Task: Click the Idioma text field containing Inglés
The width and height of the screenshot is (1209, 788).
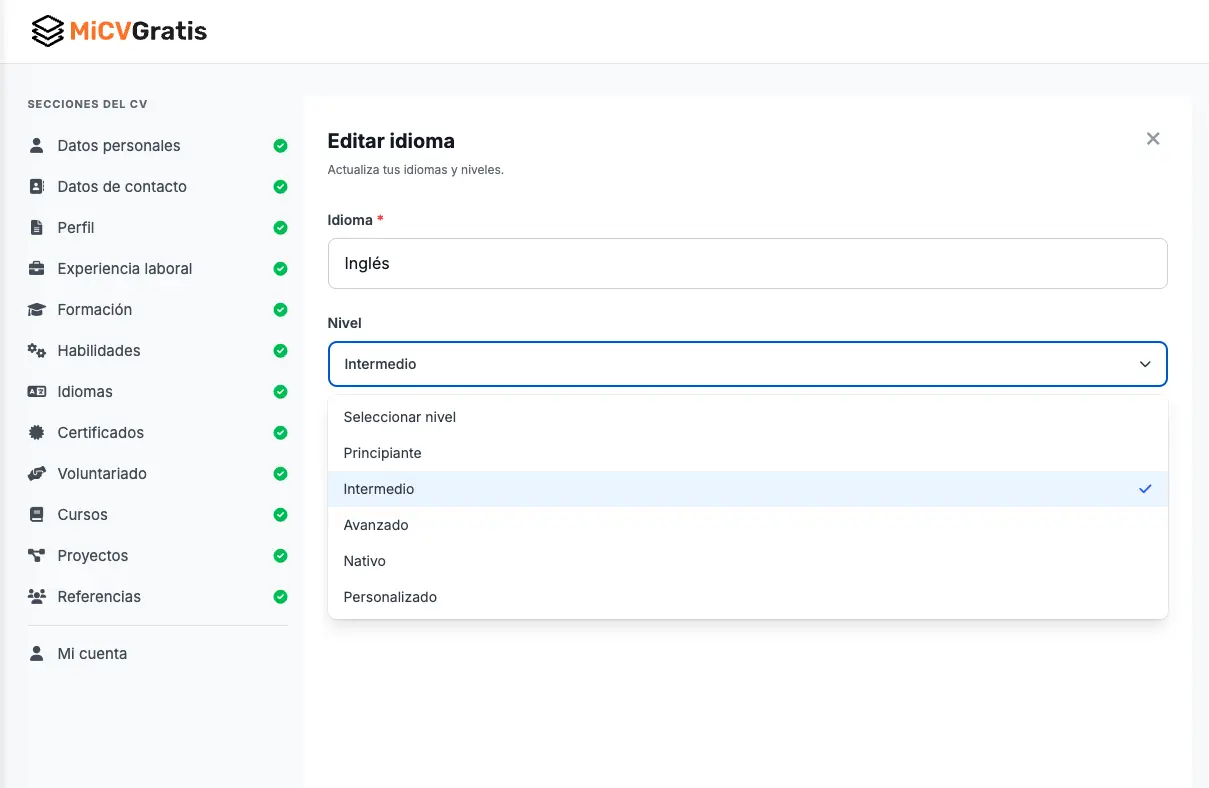Action: click(747, 264)
